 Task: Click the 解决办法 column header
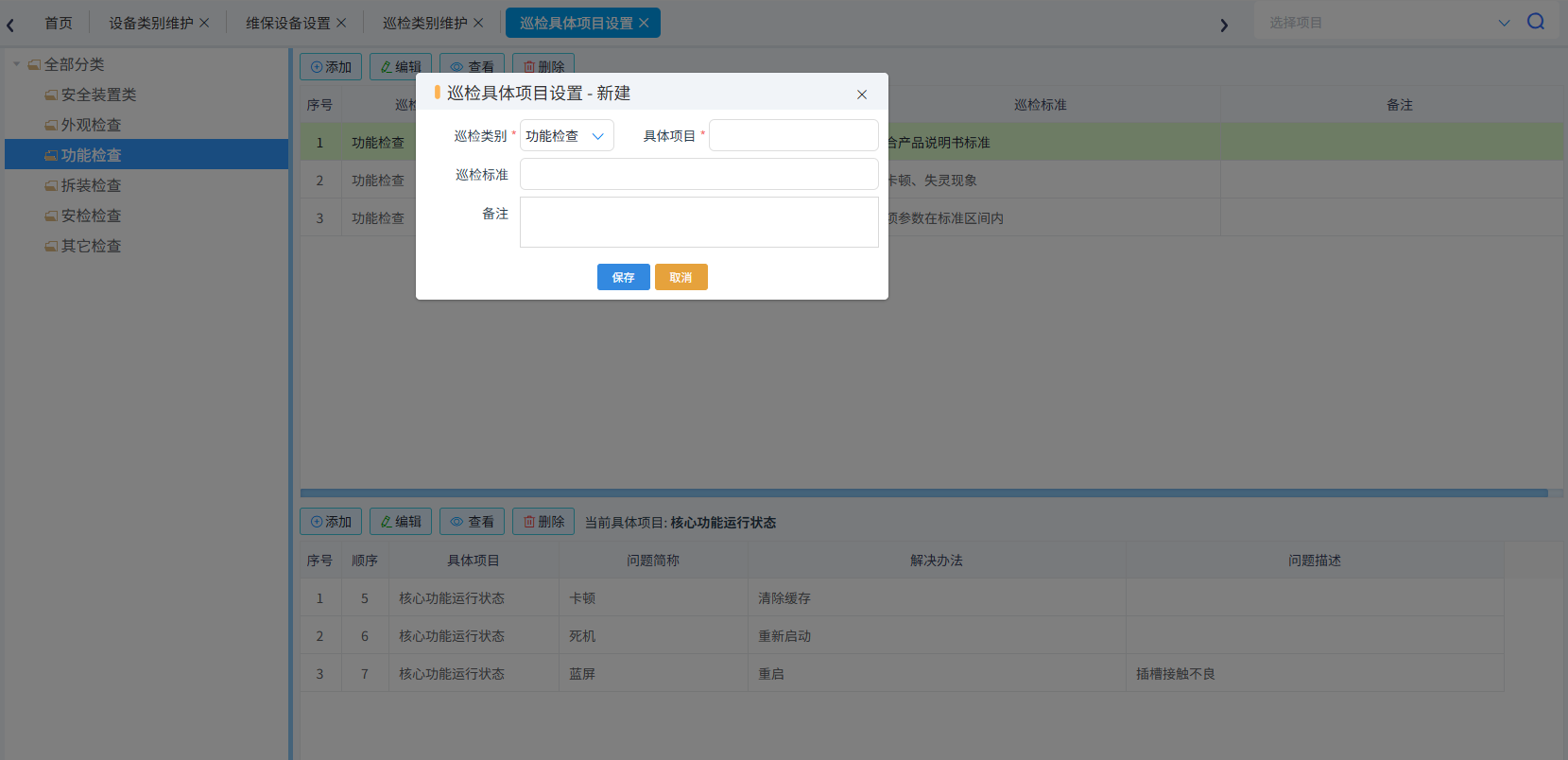tap(937, 561)
